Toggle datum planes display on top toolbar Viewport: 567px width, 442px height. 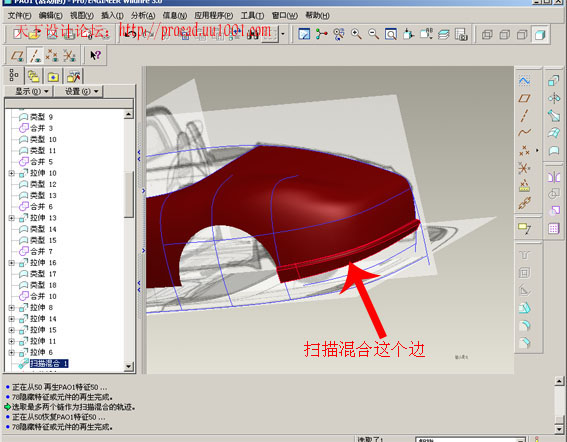[17, 56]
